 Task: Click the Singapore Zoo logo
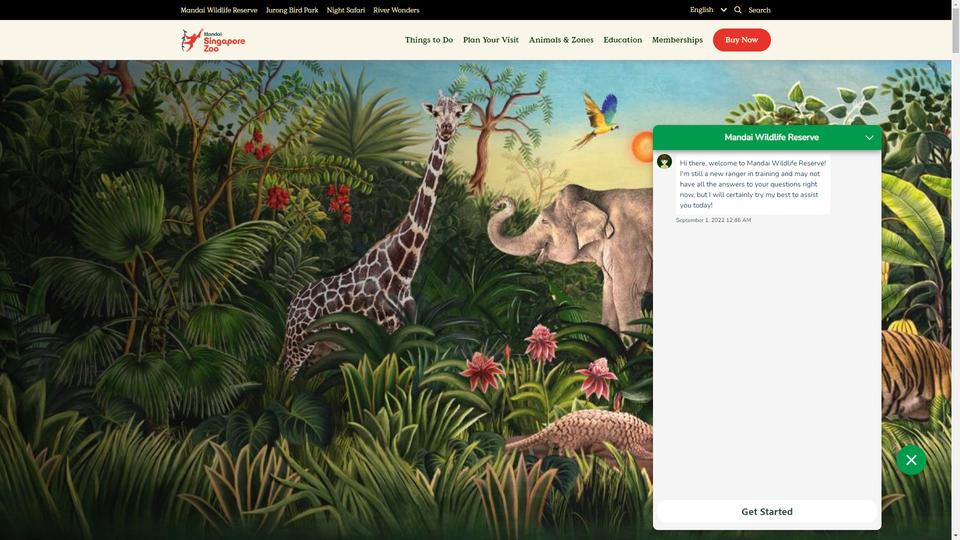[213, 40]
